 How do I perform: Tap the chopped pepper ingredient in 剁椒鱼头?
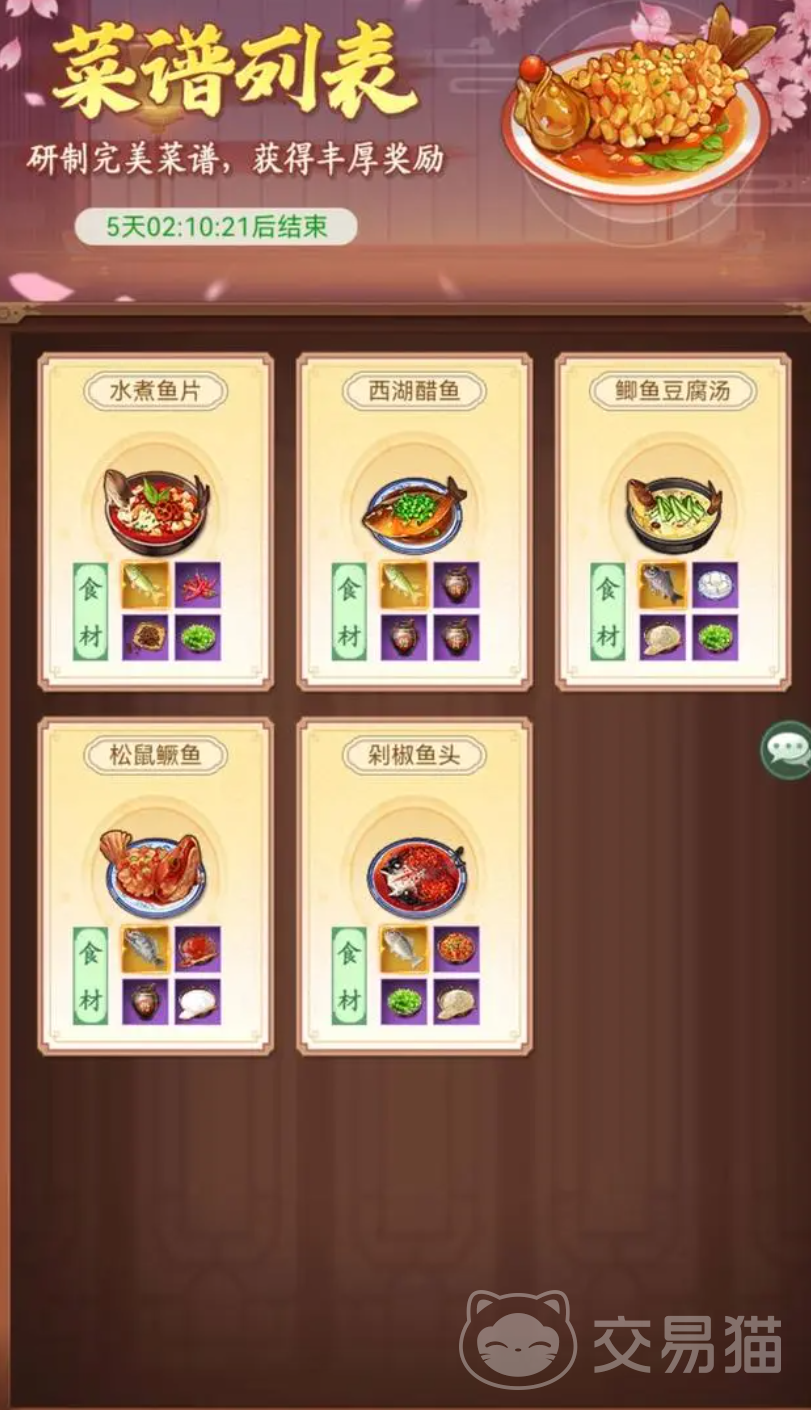(456, 950)
